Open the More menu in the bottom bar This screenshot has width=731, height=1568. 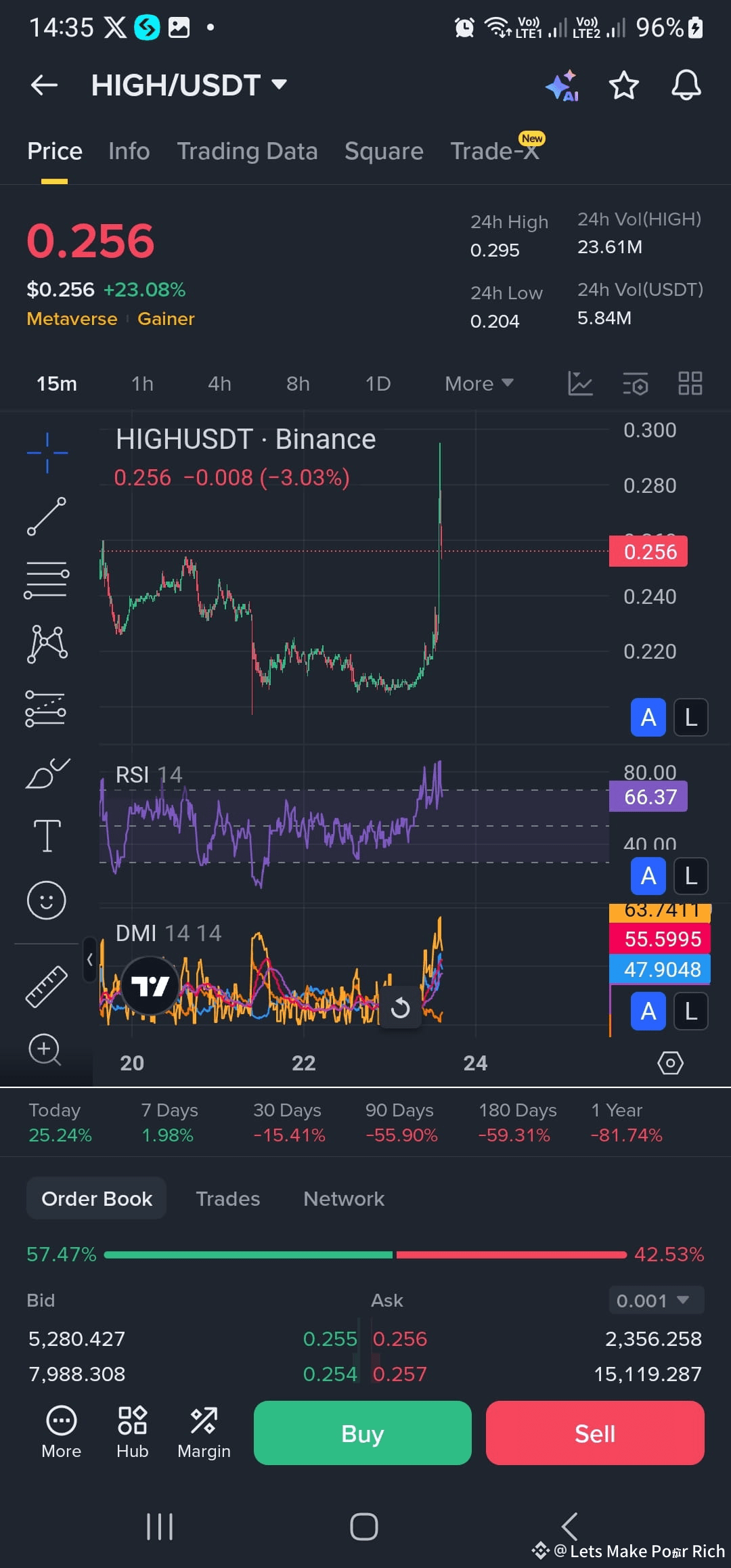[61, 1432]
